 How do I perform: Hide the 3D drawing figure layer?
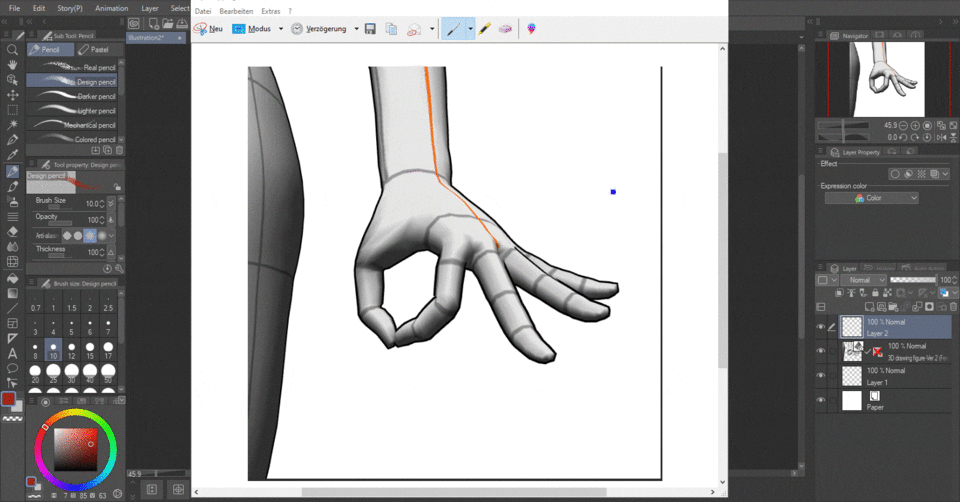(820, 351)
